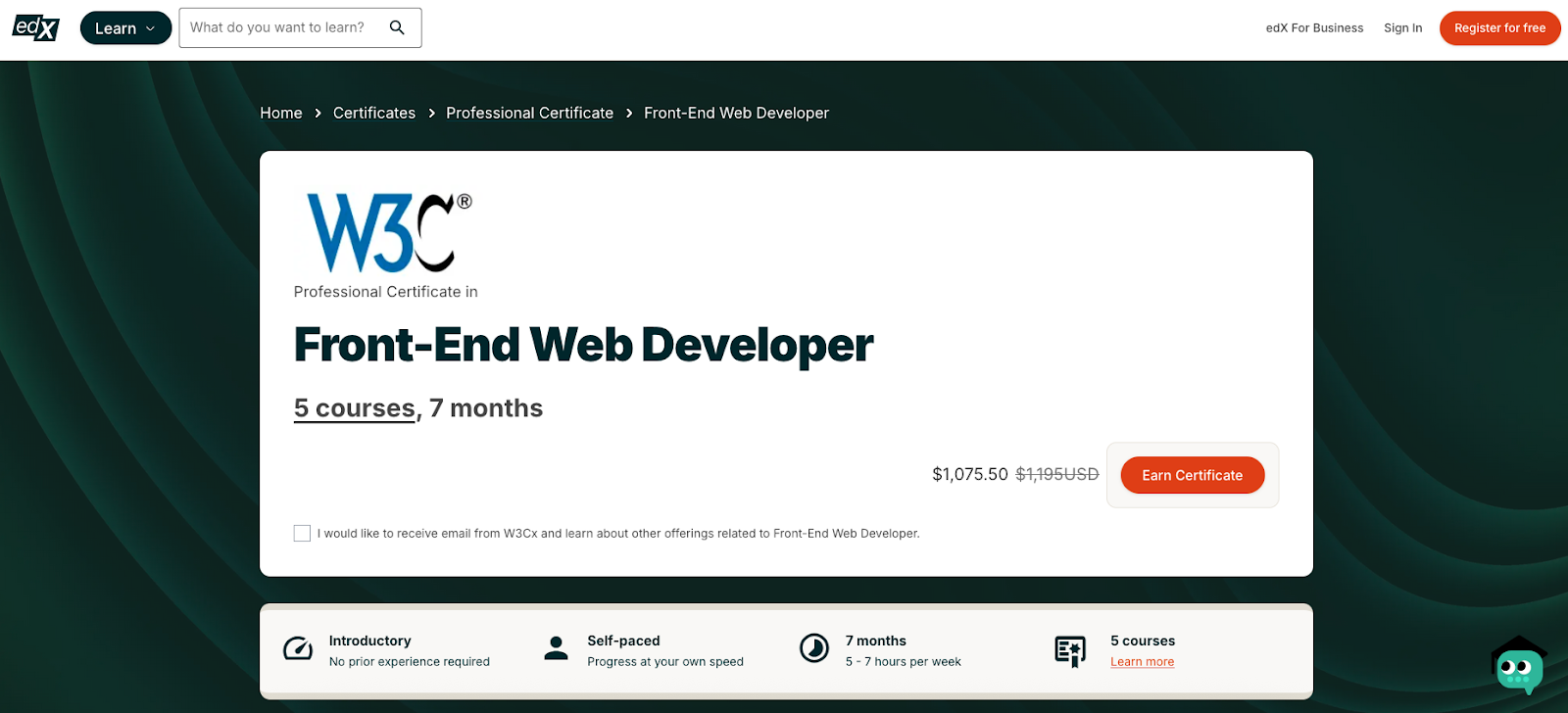Open the Learn dropdown menu
The image size is (1568, 713).
[x=125, y=28]
